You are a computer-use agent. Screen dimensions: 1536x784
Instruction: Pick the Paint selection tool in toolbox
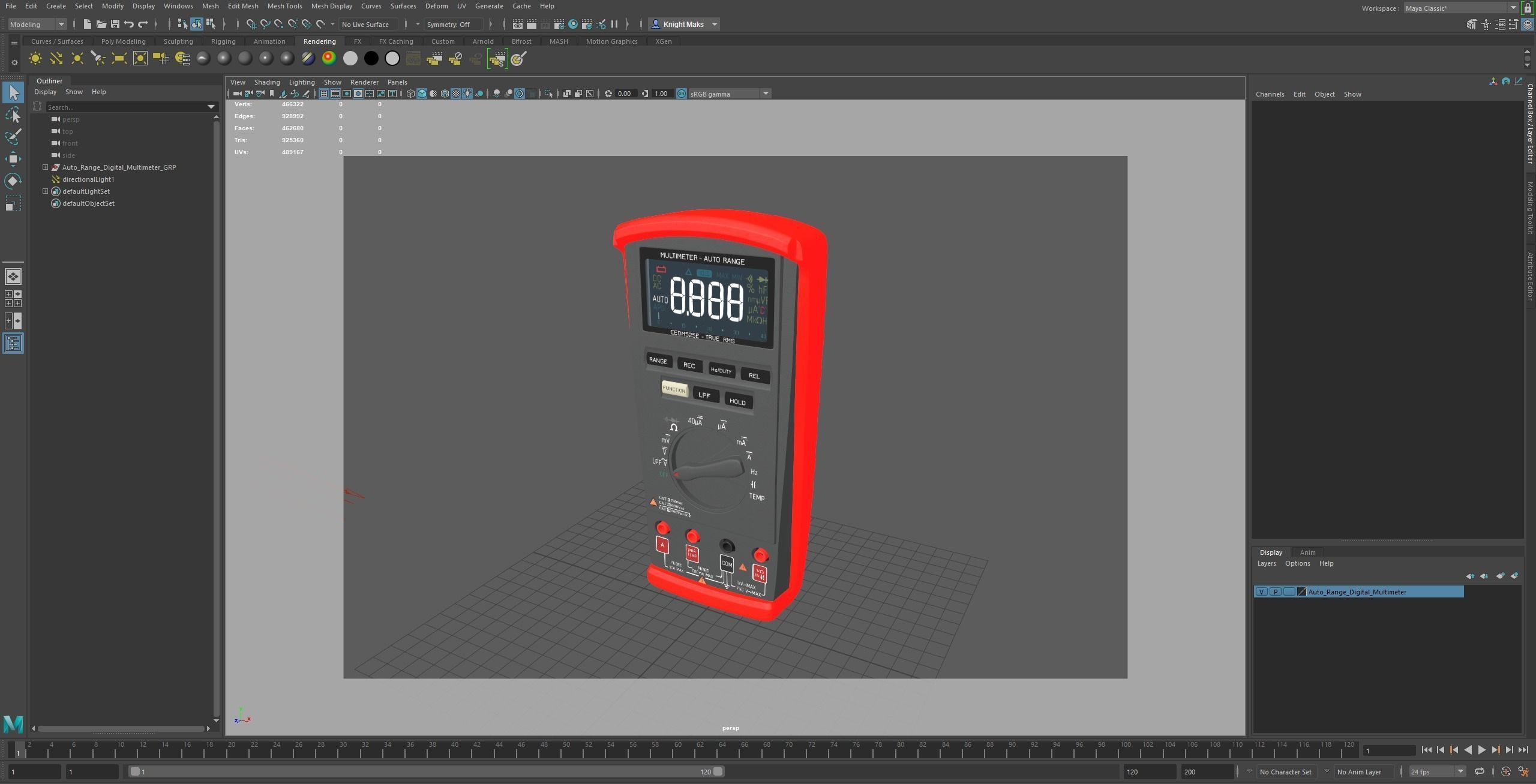tap(13, 137)
